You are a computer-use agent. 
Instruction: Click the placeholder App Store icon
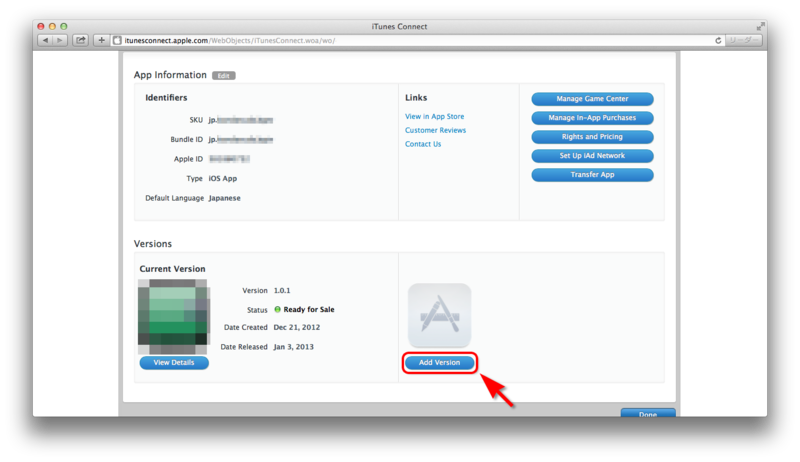coord(439,315)
